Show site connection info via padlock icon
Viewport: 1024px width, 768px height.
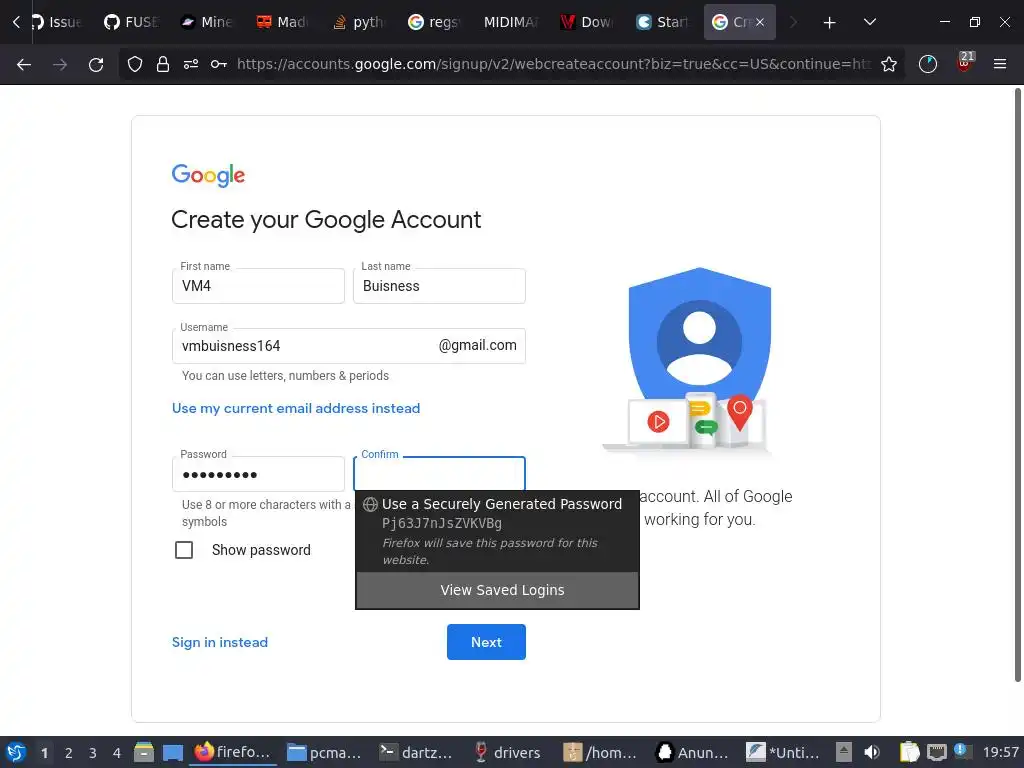(163, 64)
